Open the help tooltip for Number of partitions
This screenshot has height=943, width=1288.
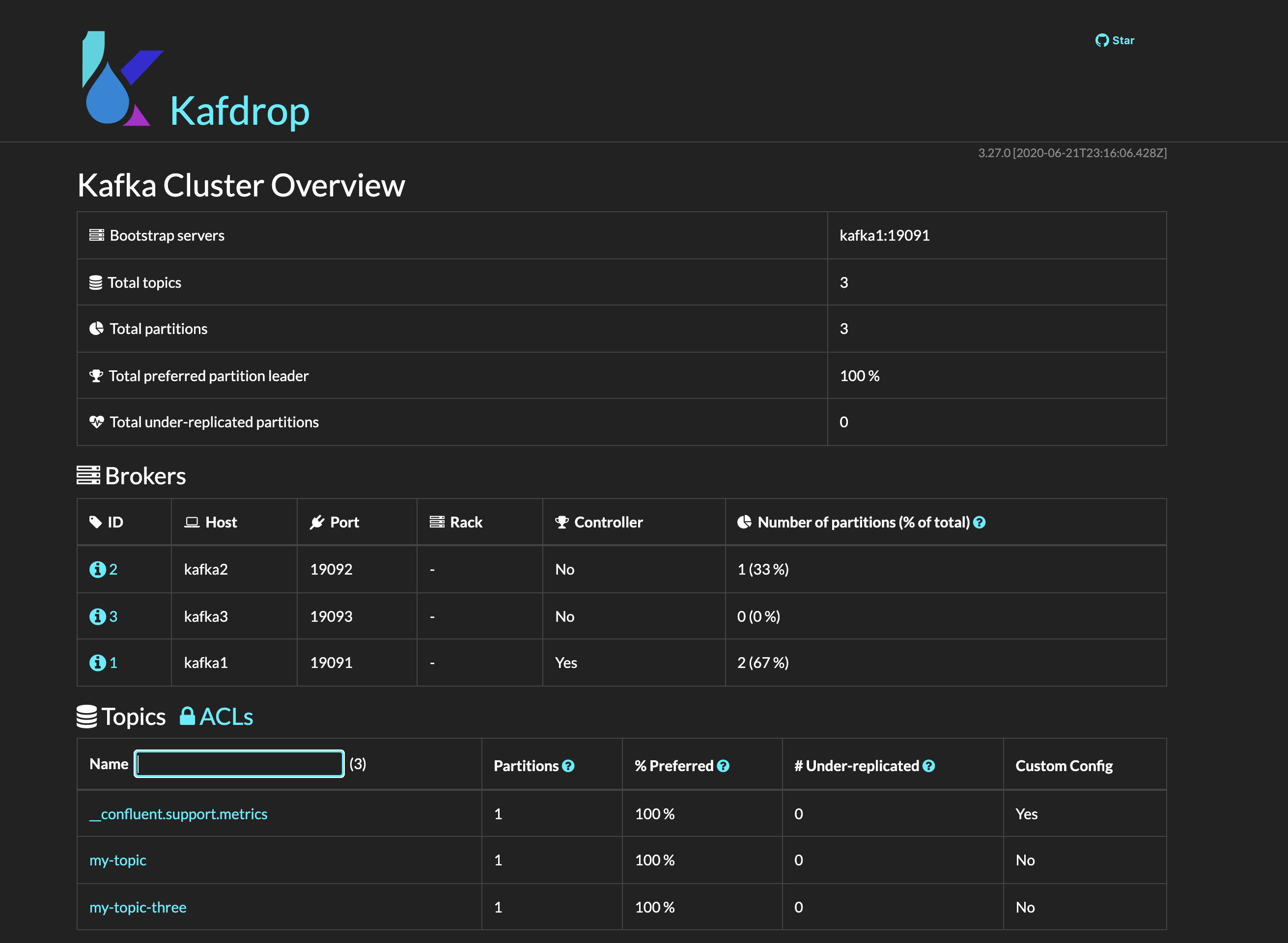[980, 522]
